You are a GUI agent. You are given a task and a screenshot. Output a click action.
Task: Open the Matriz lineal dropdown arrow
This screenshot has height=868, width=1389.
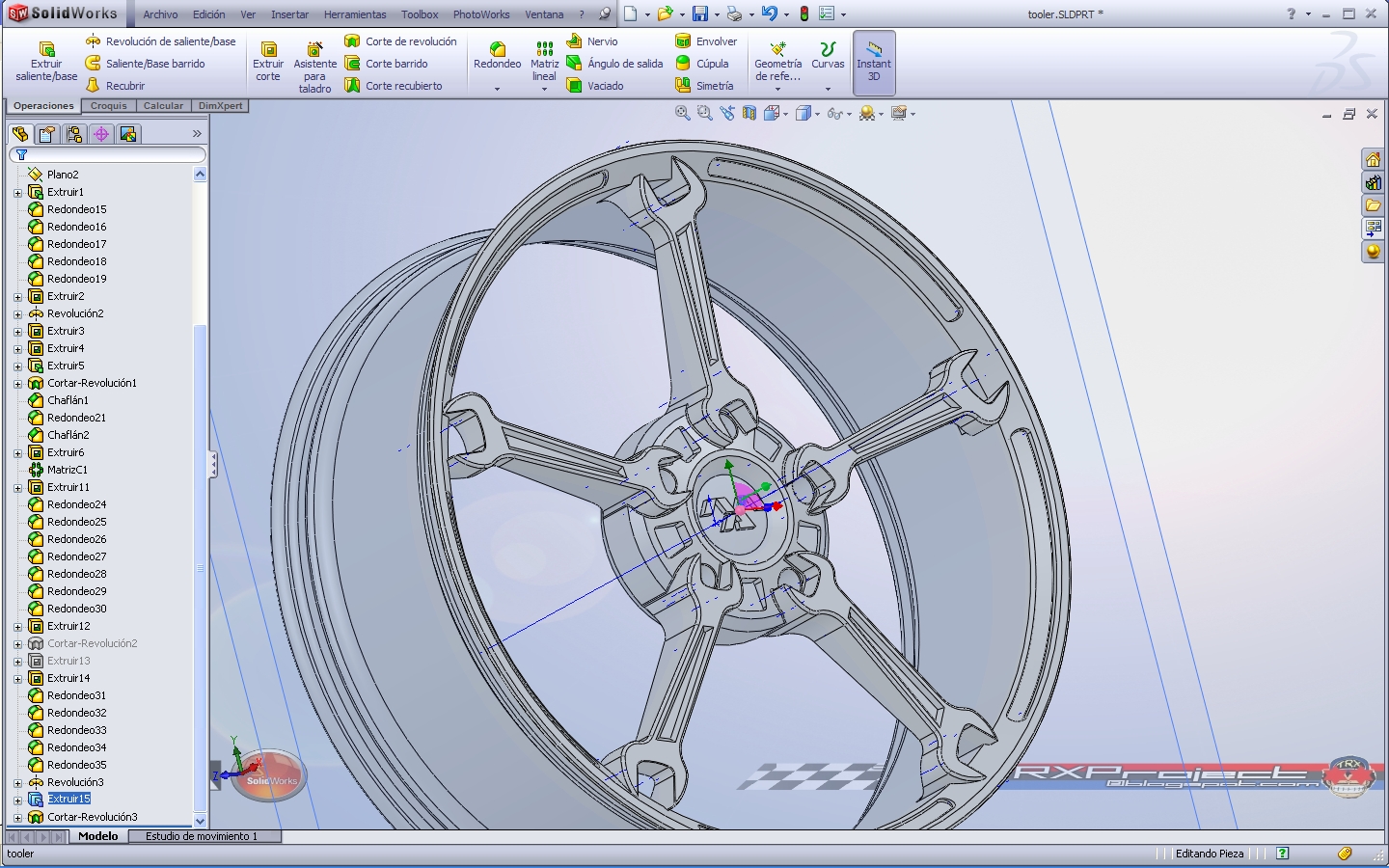[x=544, y=89]
